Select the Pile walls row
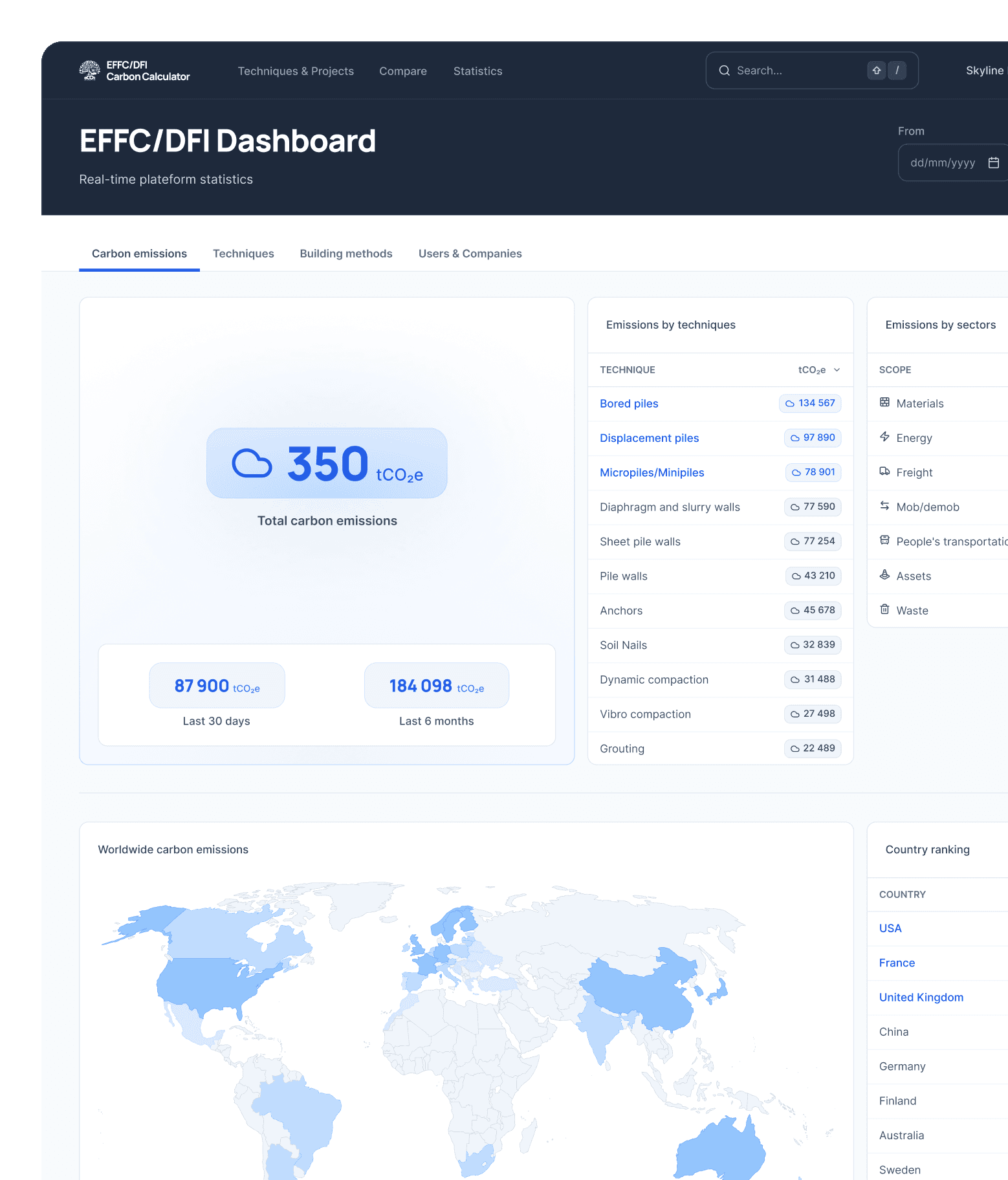 [721, 576]
